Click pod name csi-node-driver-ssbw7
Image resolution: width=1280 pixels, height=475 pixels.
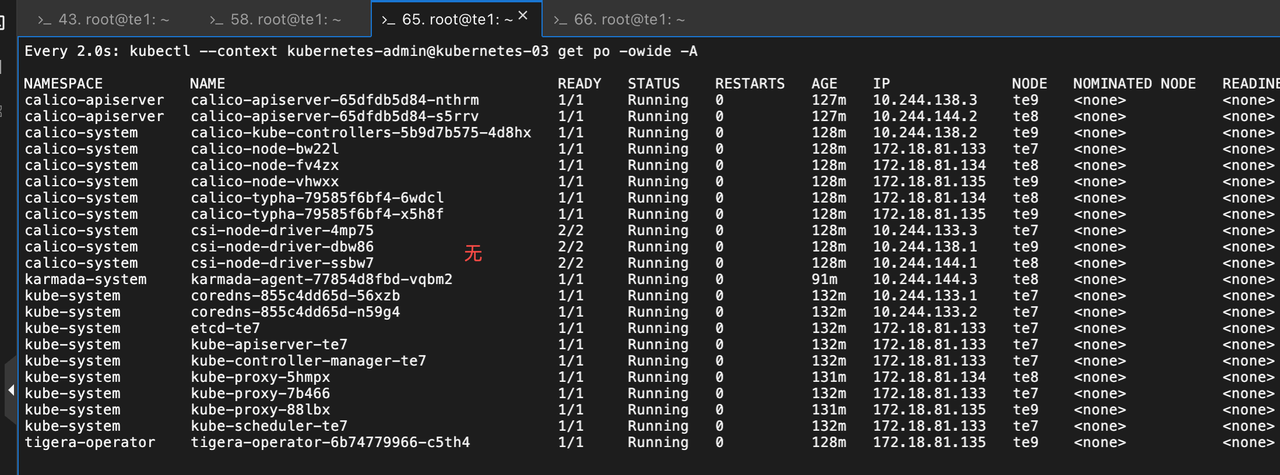282,263
